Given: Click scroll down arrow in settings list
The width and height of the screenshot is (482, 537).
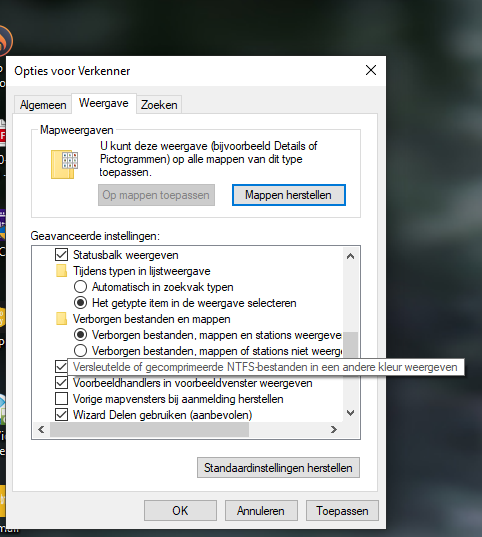Looking at the screenshot, I should coord(350,413).
